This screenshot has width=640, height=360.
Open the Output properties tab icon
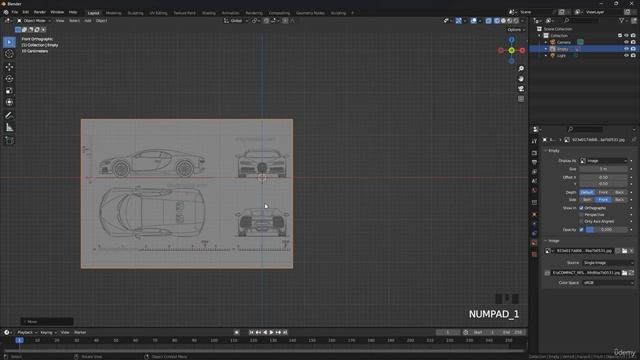(534, 162)
